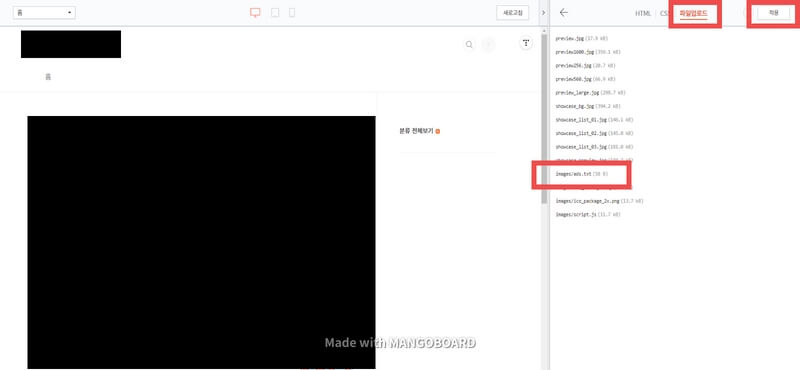The image size is (800, 370).
Task: Click the profile avatar next to search
Action: click(489, 45)
